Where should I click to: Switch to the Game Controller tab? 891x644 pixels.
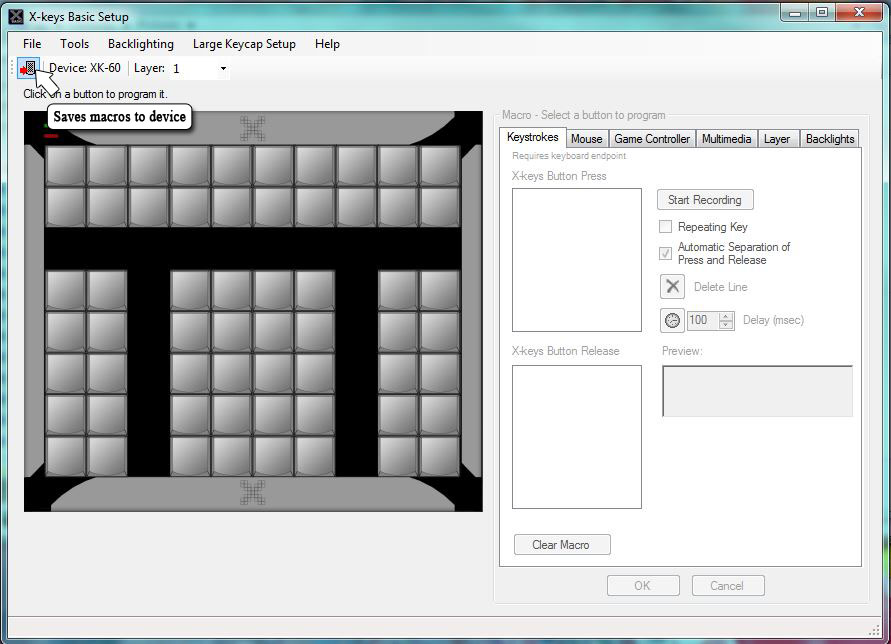[651, 139]
